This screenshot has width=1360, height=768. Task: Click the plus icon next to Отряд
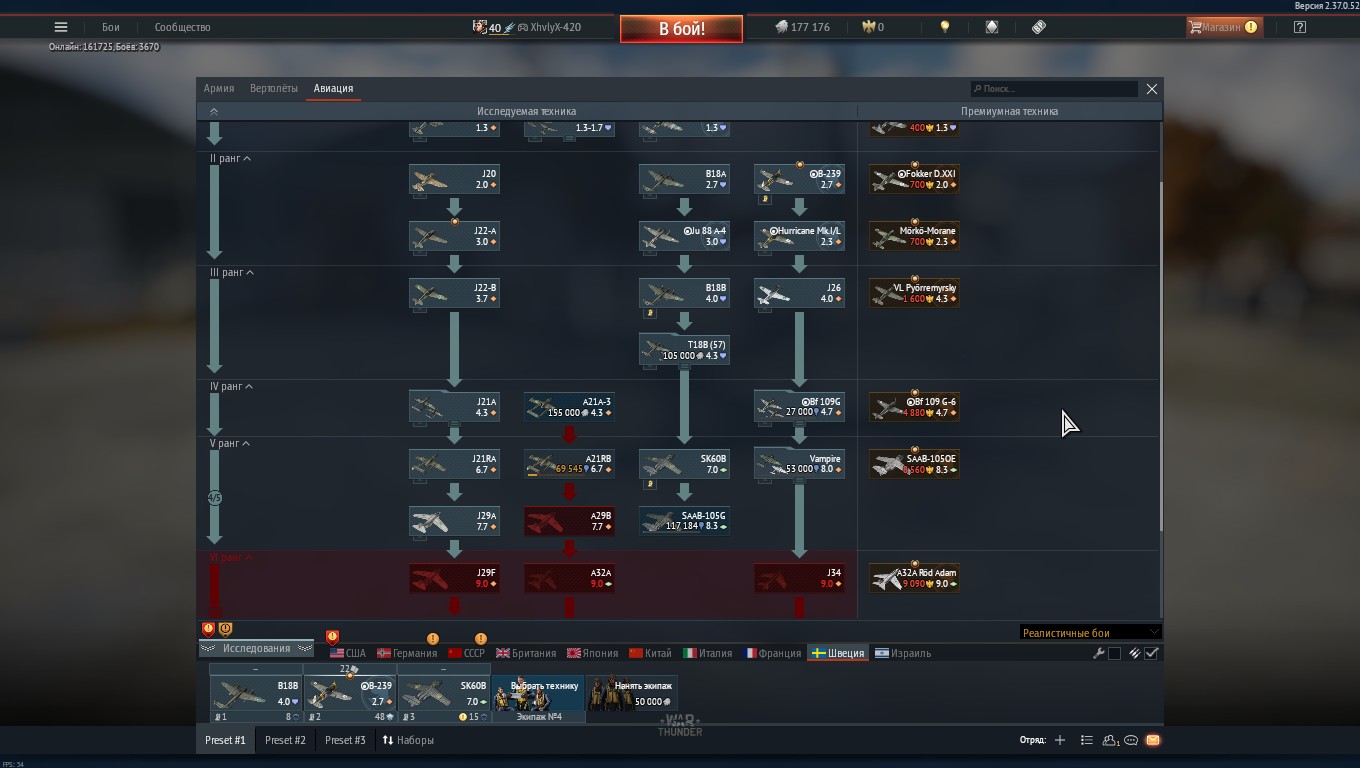tap(1060, 740)
